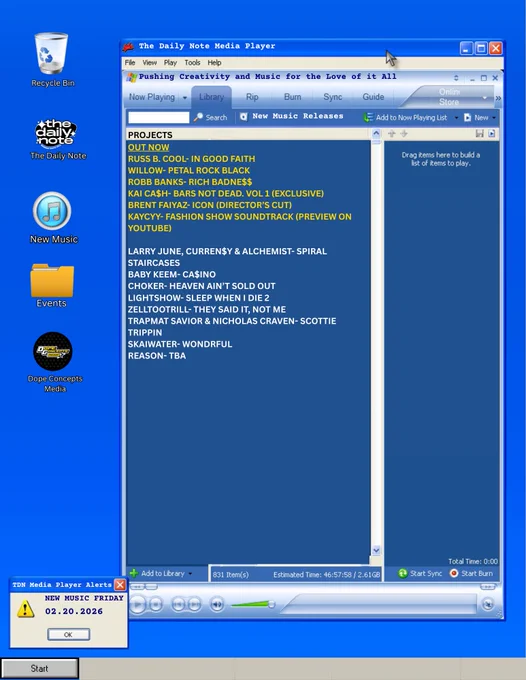Click the compact mode icon at bottom right
526x680 pixels.
tap(488, 604)
